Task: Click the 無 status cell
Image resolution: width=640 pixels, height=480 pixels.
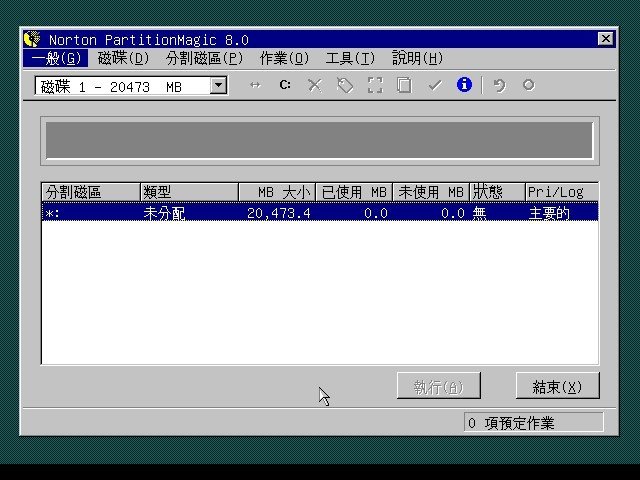Action: pos(480,213)
